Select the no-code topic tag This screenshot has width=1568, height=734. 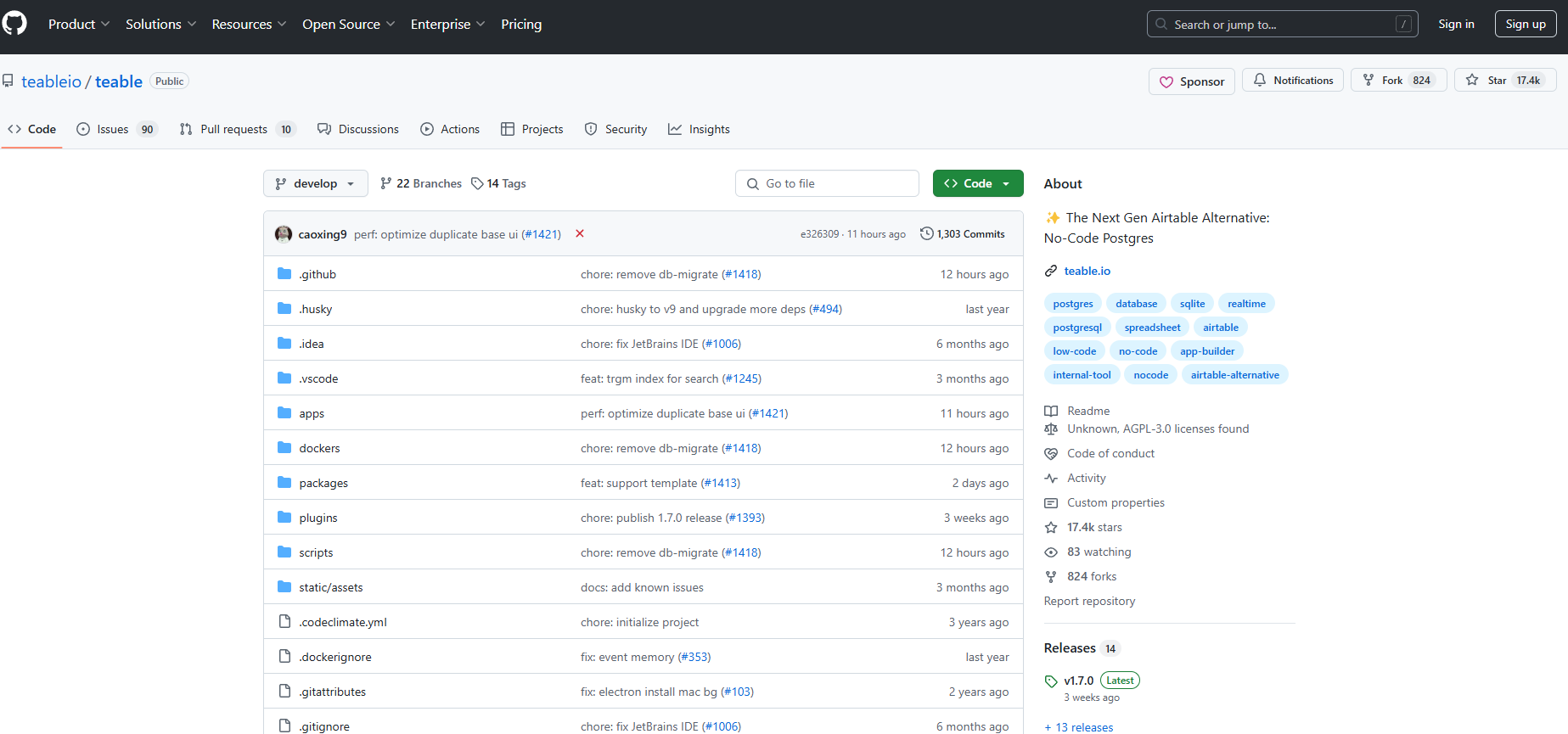[1138, 350]
